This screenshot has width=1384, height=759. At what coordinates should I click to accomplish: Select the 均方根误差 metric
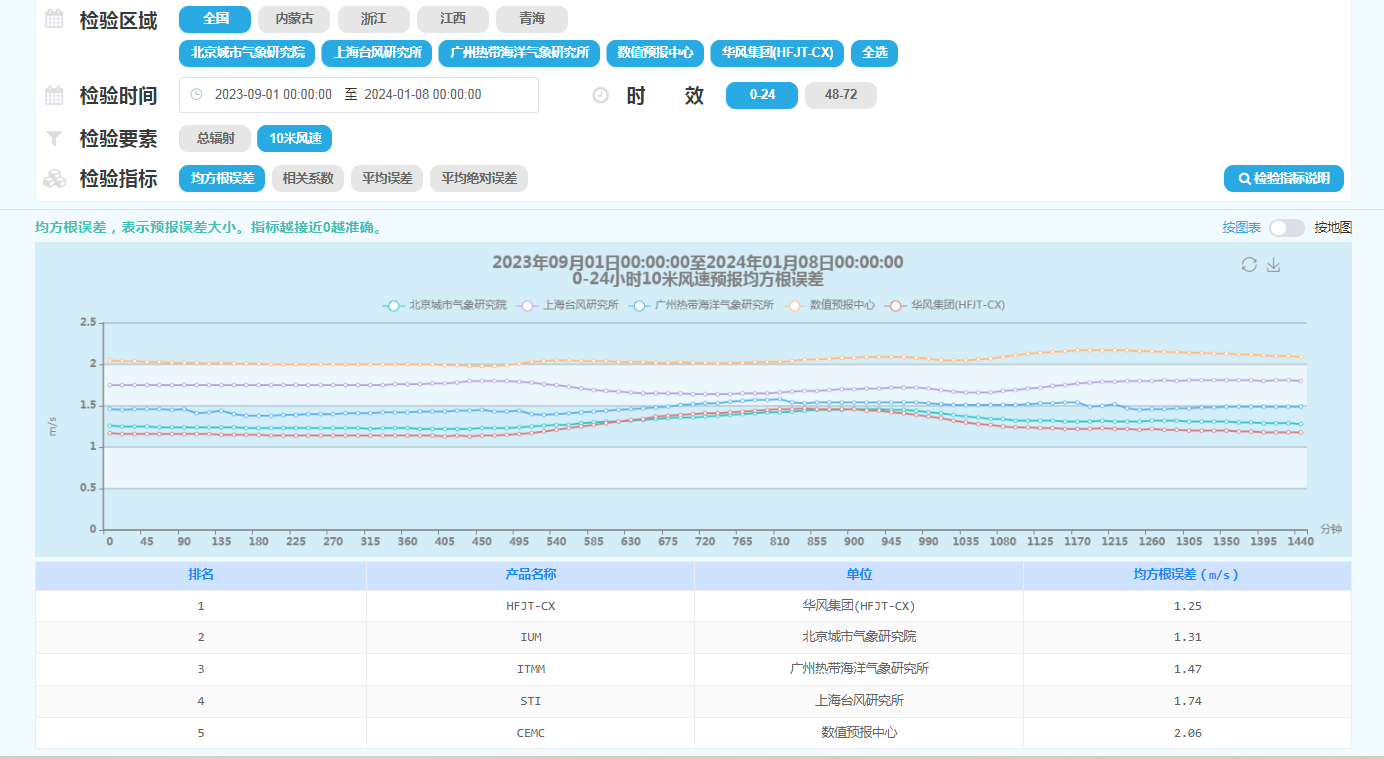tap(222, 179)
